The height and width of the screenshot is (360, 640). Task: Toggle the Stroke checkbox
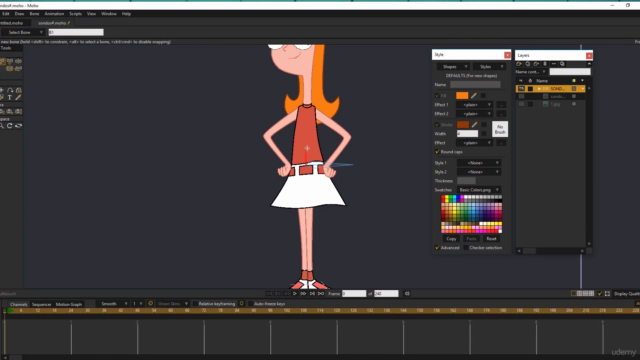437,124
